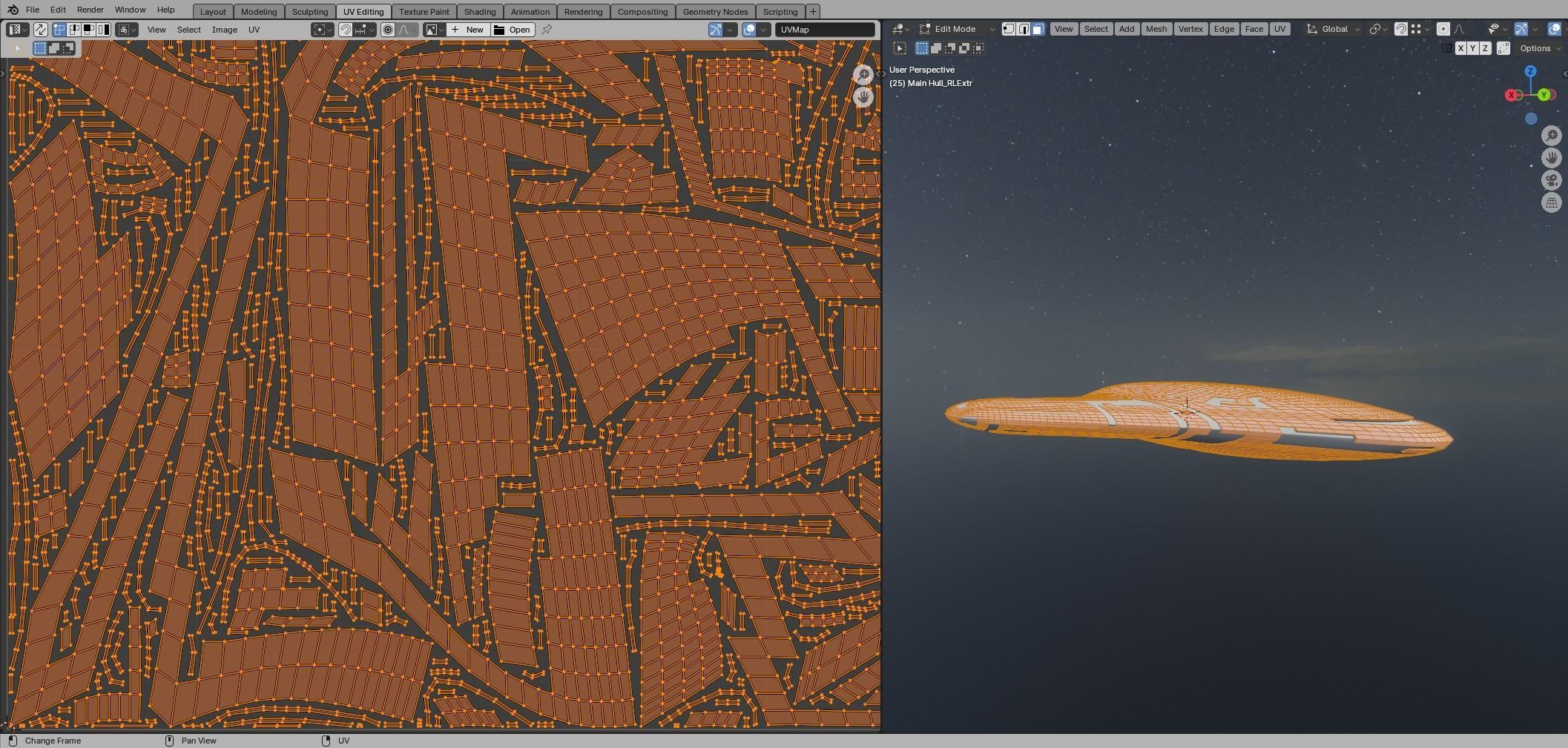Viewport: 1568px width, 748px height.
Task: Open UV sticky selection mode dropdown
Action: pyautogui.click(x=127, y=30)
